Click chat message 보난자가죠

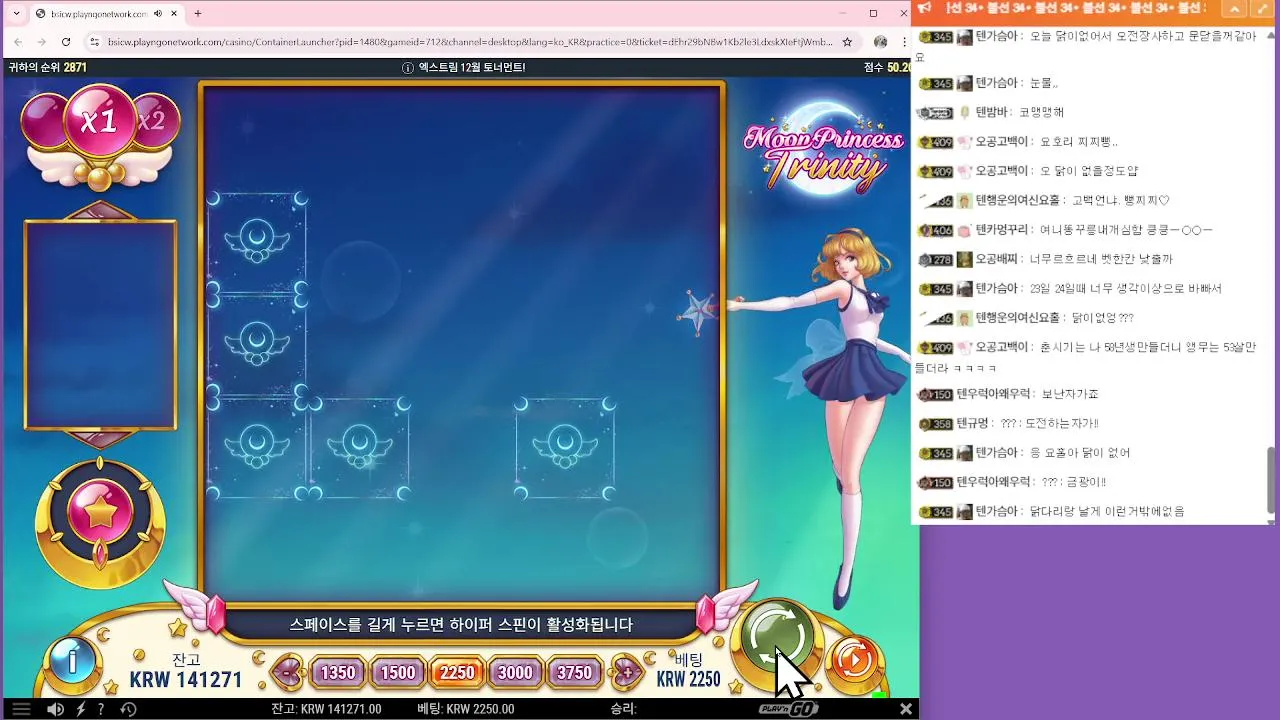1070,394
